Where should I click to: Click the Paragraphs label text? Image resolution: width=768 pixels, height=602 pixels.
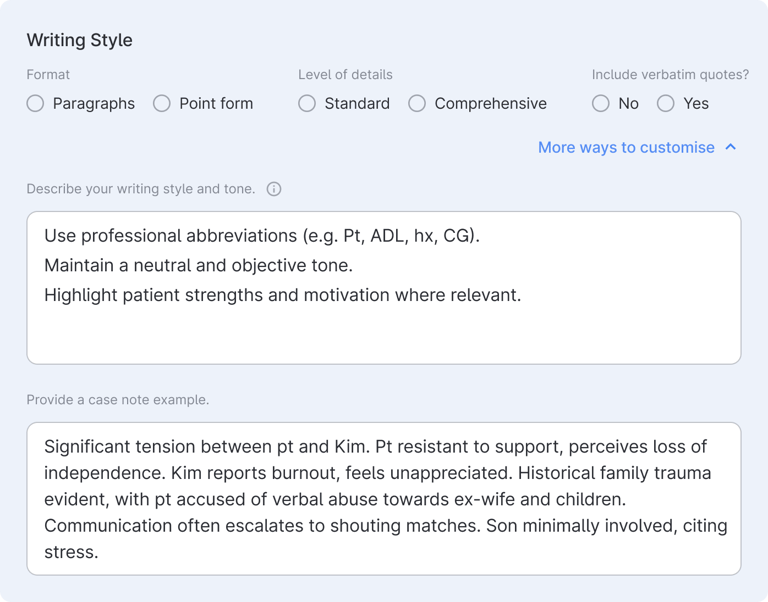[x=94, y=104]
